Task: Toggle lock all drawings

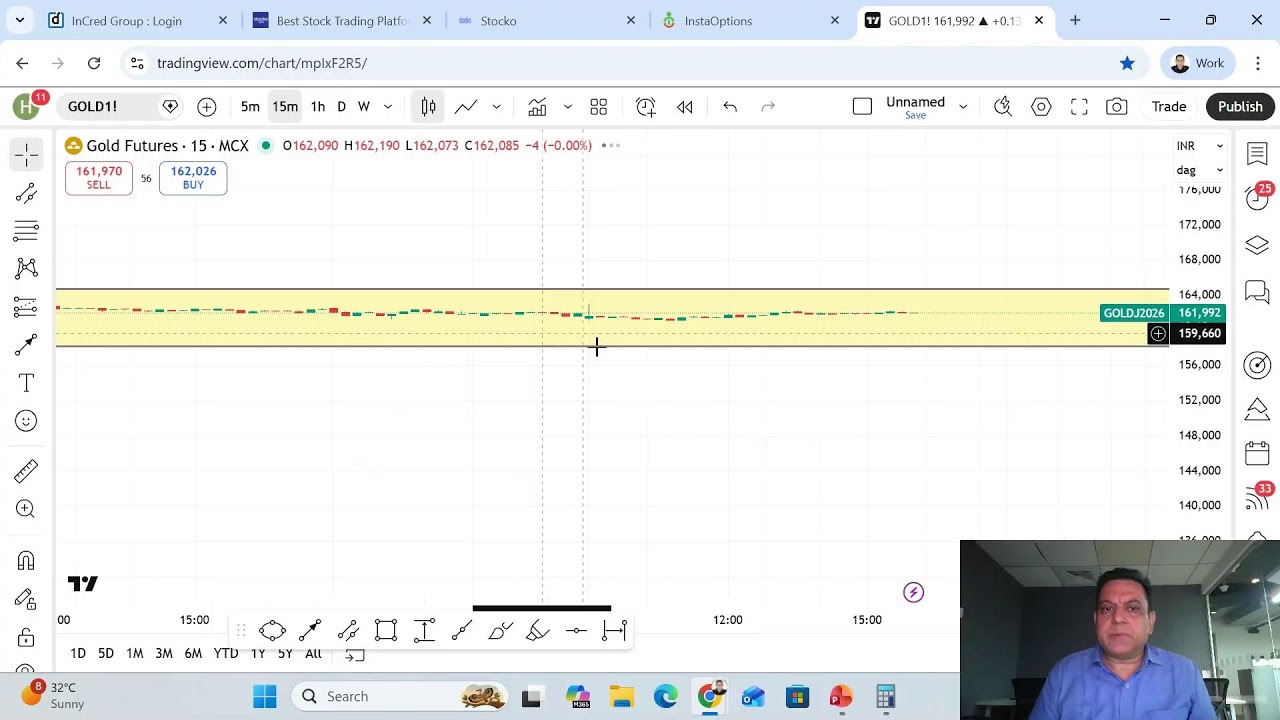Action: tap(26, 638)
